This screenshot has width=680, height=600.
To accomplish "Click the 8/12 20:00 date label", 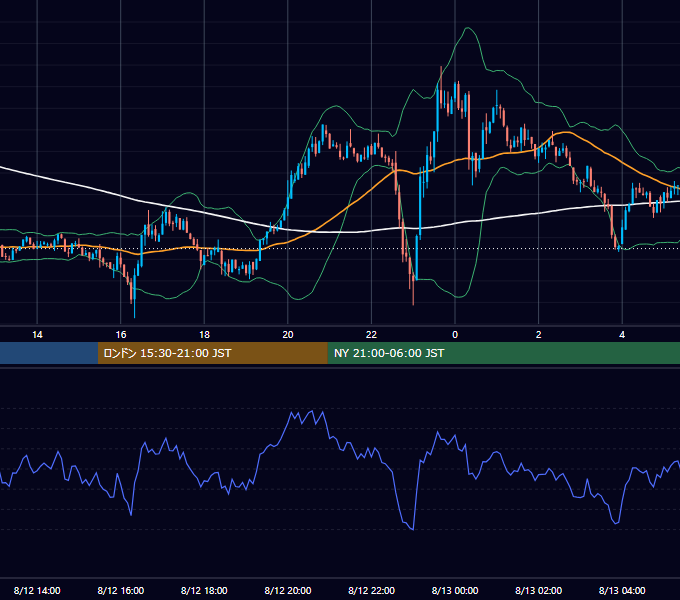I will tap(288, 590).
